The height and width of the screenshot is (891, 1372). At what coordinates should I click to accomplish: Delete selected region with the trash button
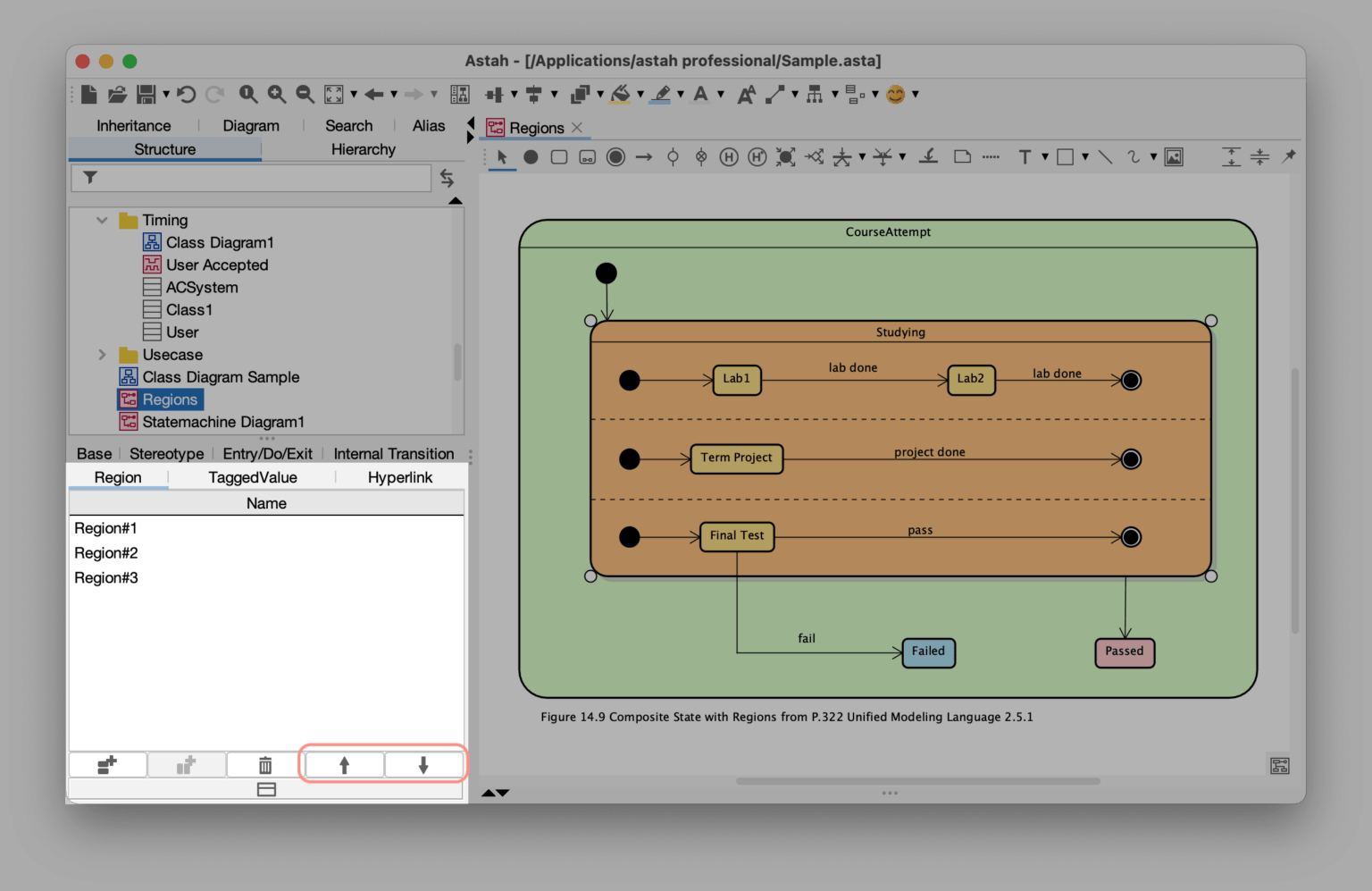pos(264,764)
